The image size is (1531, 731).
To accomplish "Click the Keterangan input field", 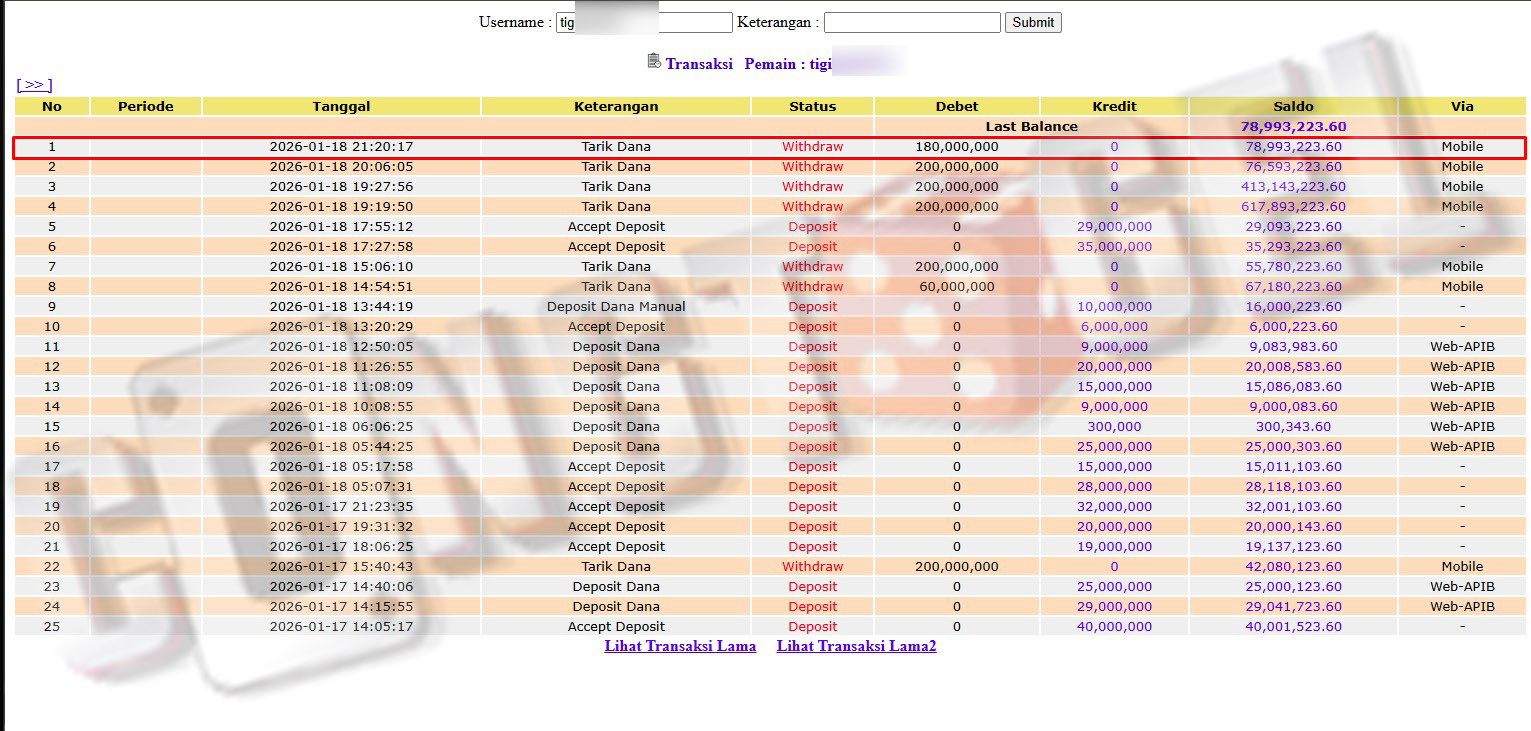I will [x=911, y=22].
